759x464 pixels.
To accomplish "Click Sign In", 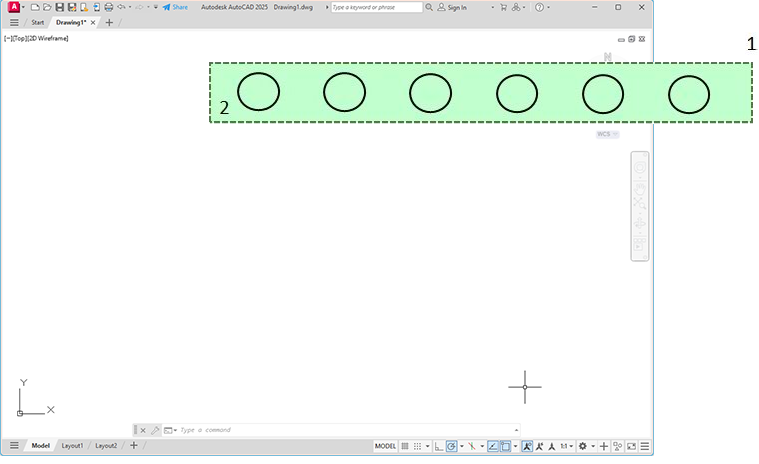I will (x=452, y=7).
